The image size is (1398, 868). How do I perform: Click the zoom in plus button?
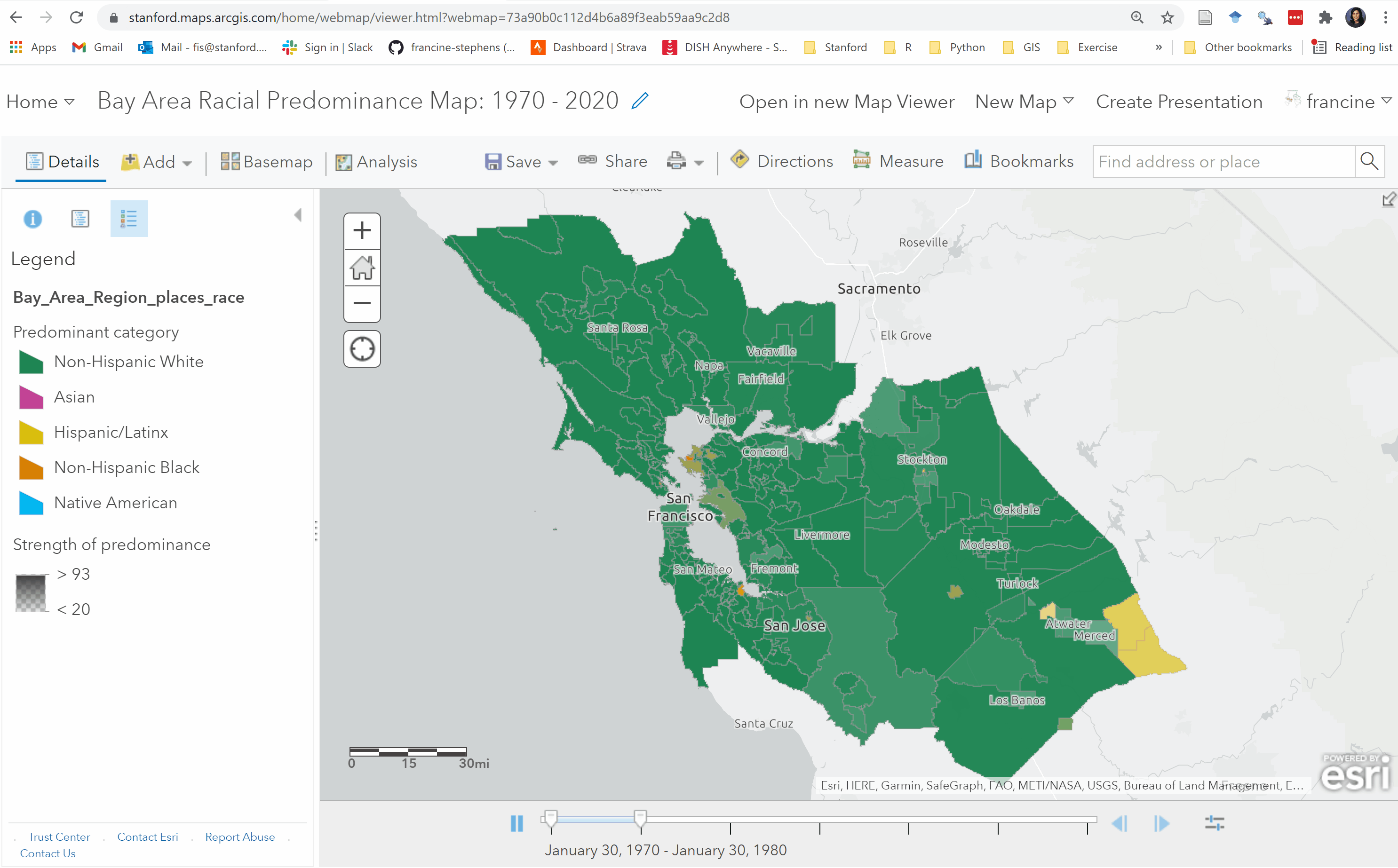[362, 231]
